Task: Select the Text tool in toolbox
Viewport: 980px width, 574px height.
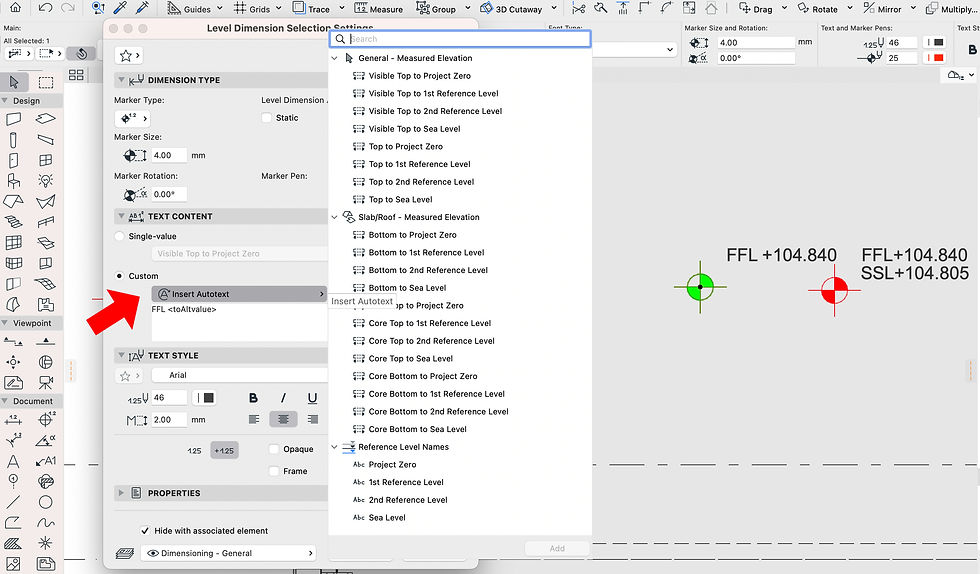Action: (13, 461)
